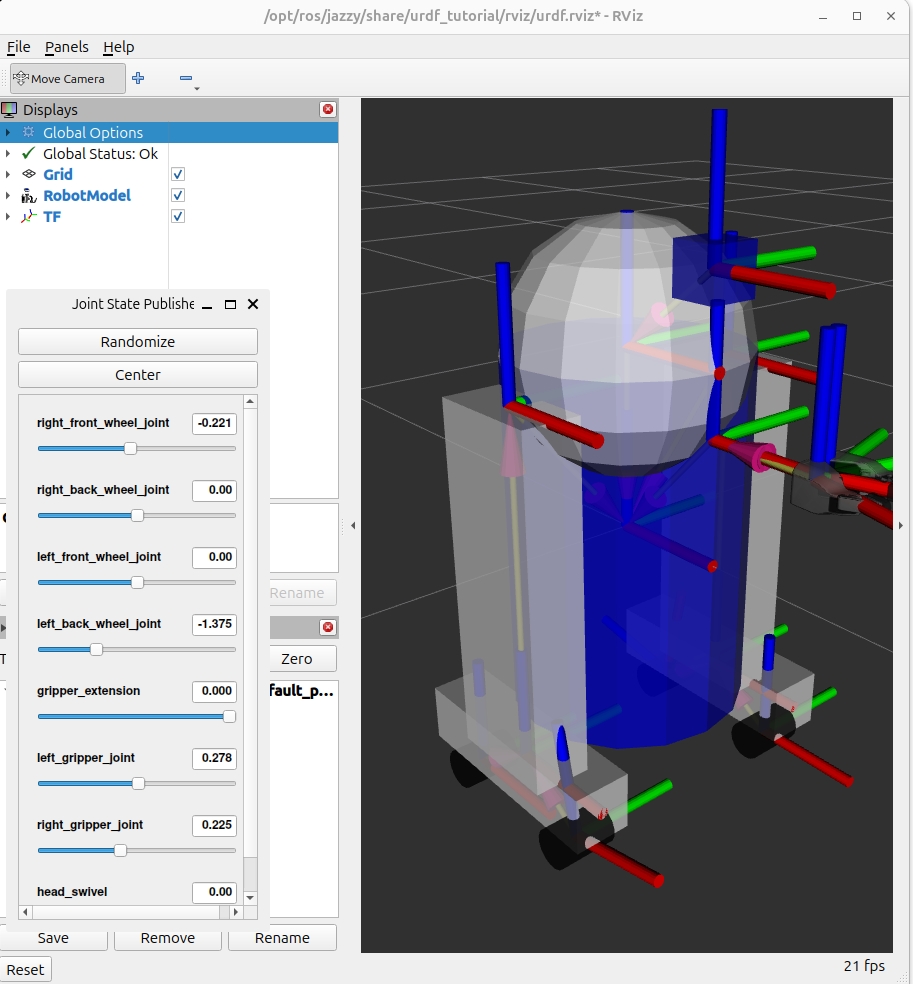Click the left_back_wheel_joint slider handle
913x984 pixels.
(x=96, y=649)
